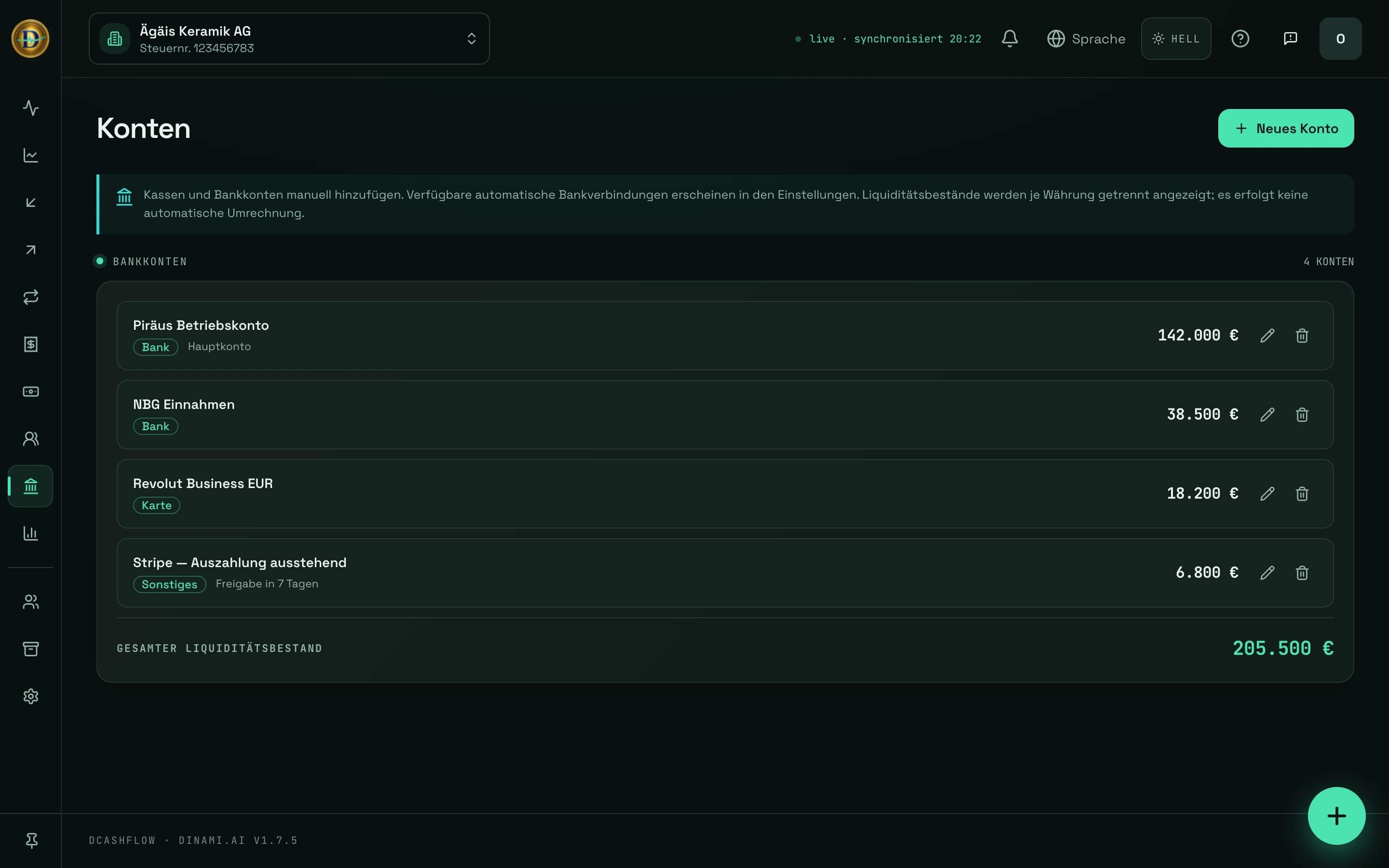1389x868 pixels.
Task: Open the user avatar O menu
Action: 1340,39
